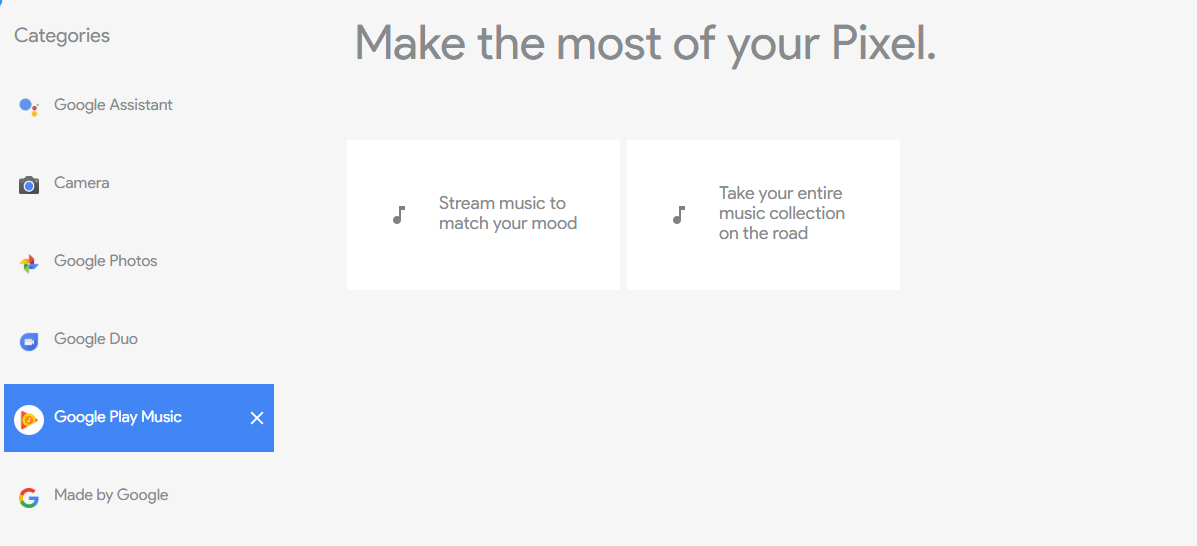Click the music note beside Take your entire
Image resolution: width=1197 pixels, height=546 pixels.
[x=678, y=215]
